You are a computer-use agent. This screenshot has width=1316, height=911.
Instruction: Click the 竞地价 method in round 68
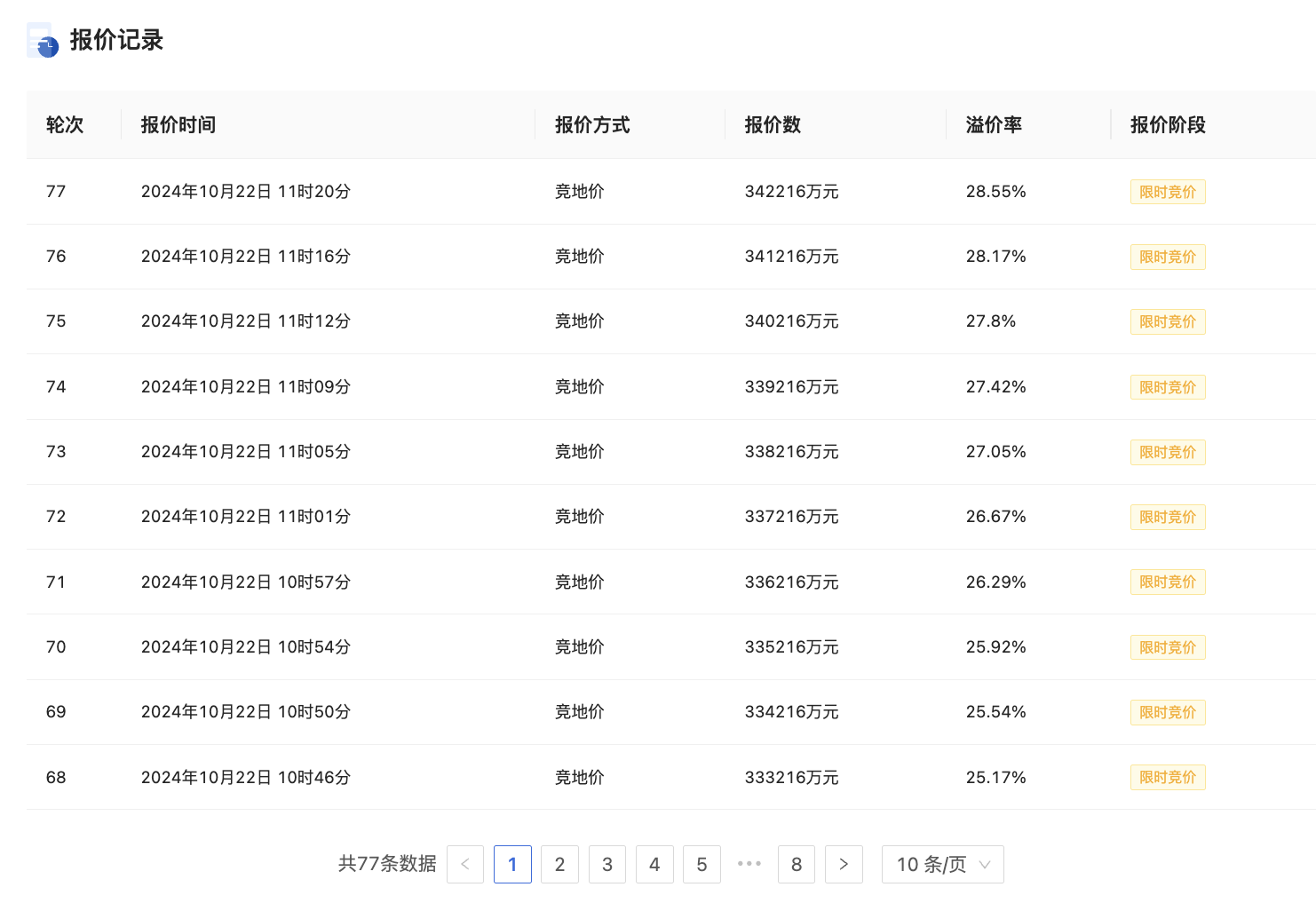point(580,777)
